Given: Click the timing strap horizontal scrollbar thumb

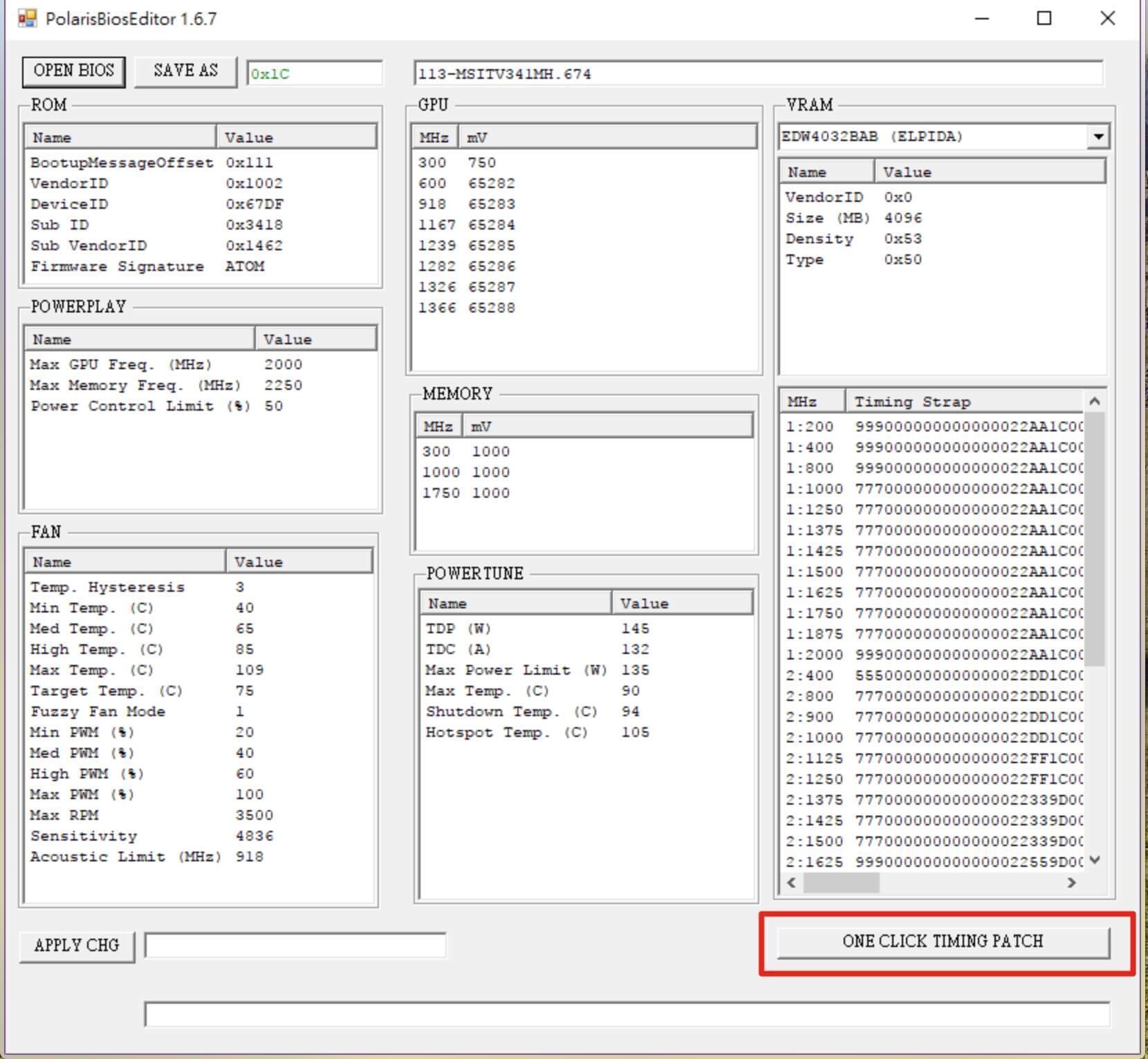Looking at the screenshot, I should pos(841,883).
